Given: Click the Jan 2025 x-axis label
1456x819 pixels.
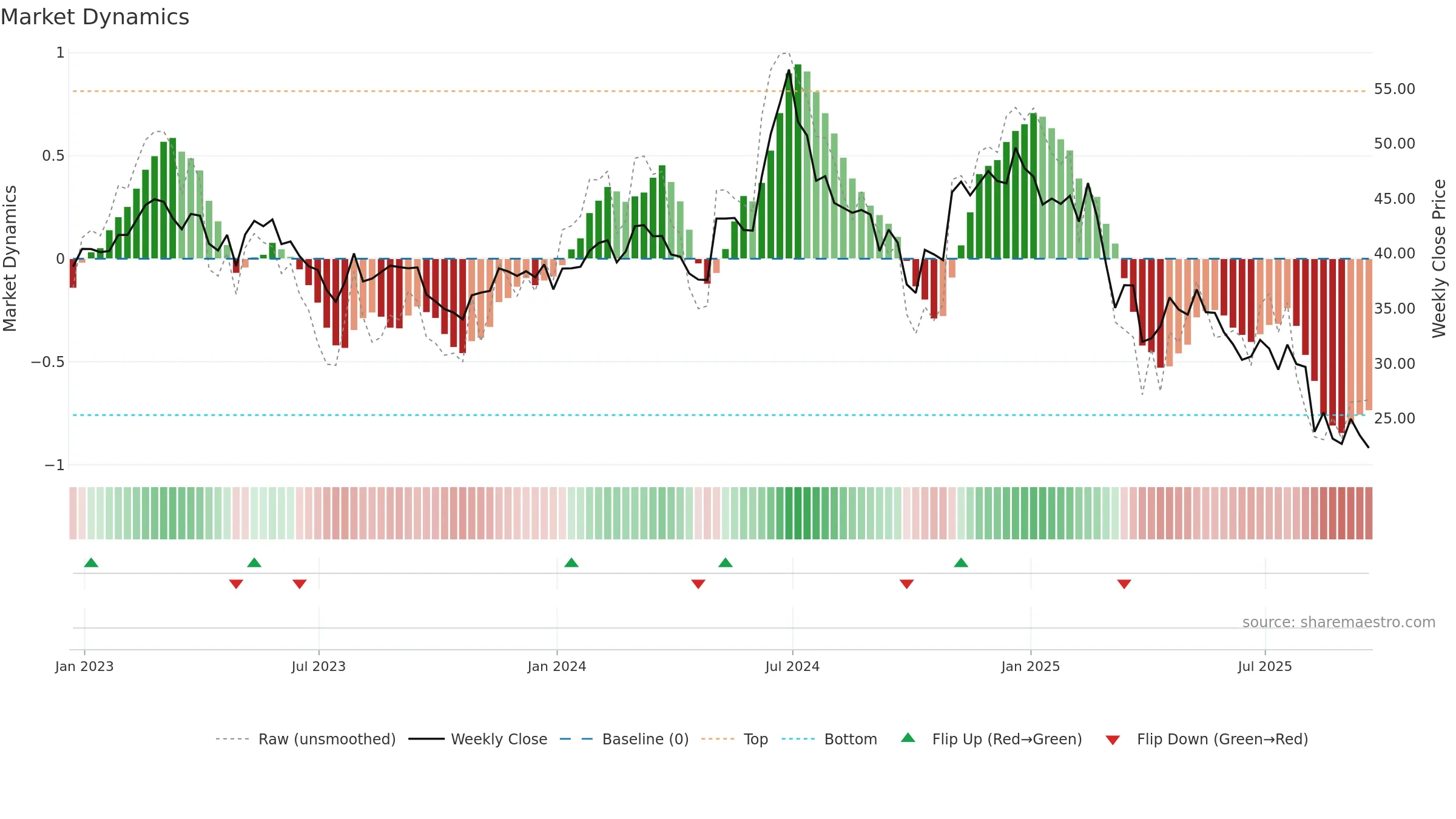Looking at the screenshot, I should pyautogui.click(x=1031, y=666).
